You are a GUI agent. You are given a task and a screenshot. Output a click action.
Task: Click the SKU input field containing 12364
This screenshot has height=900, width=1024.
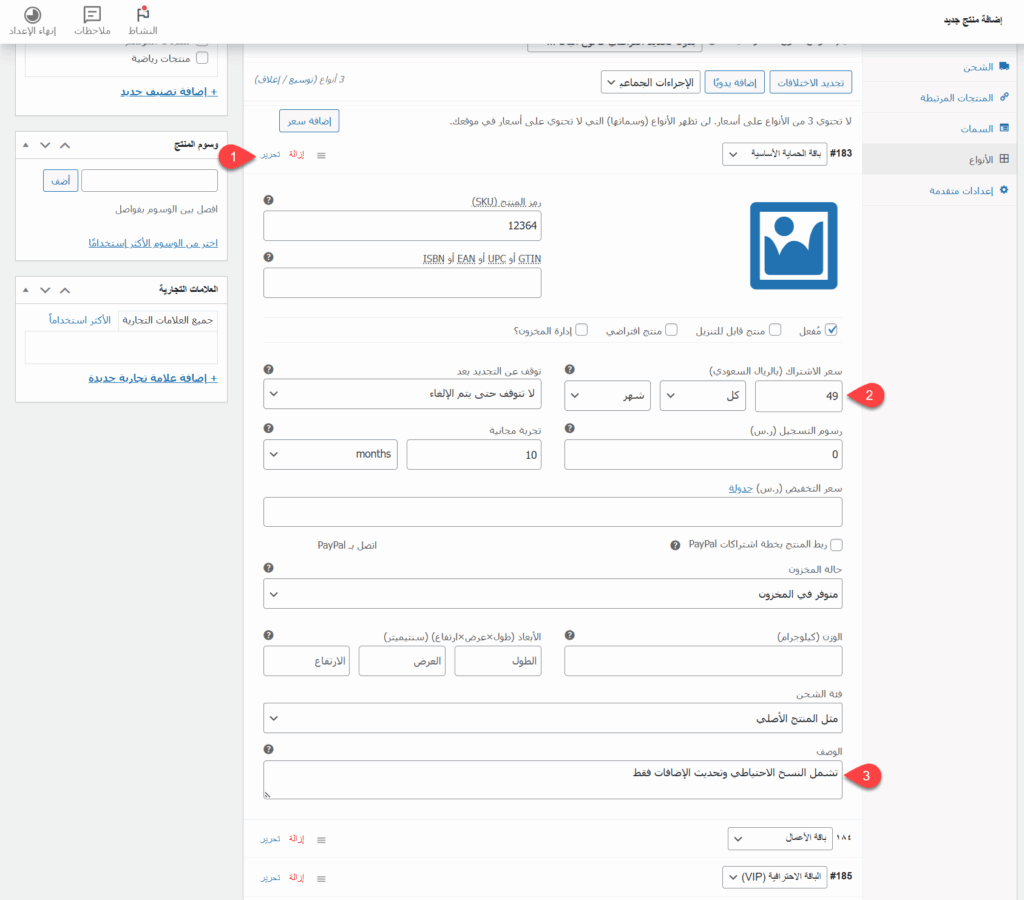402,226
